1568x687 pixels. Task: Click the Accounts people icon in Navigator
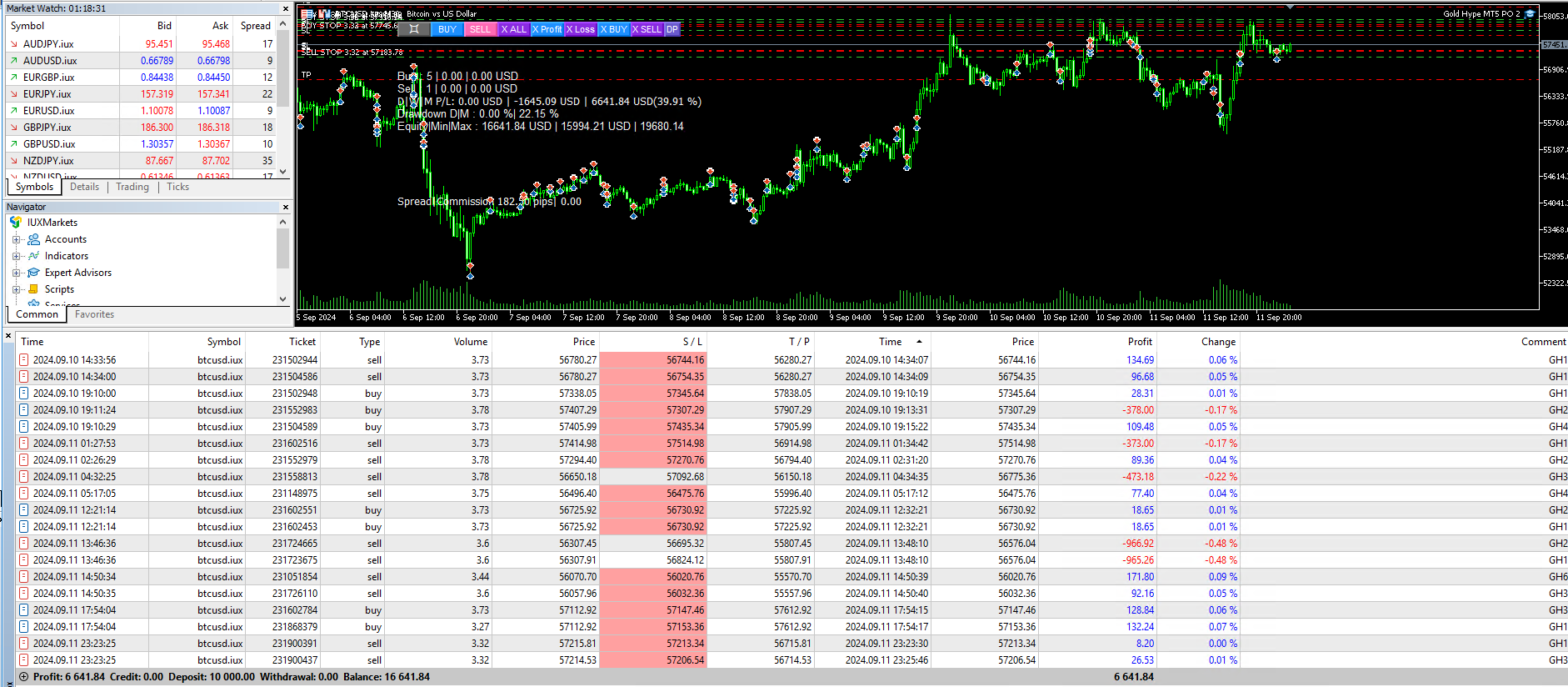point(34,239)
